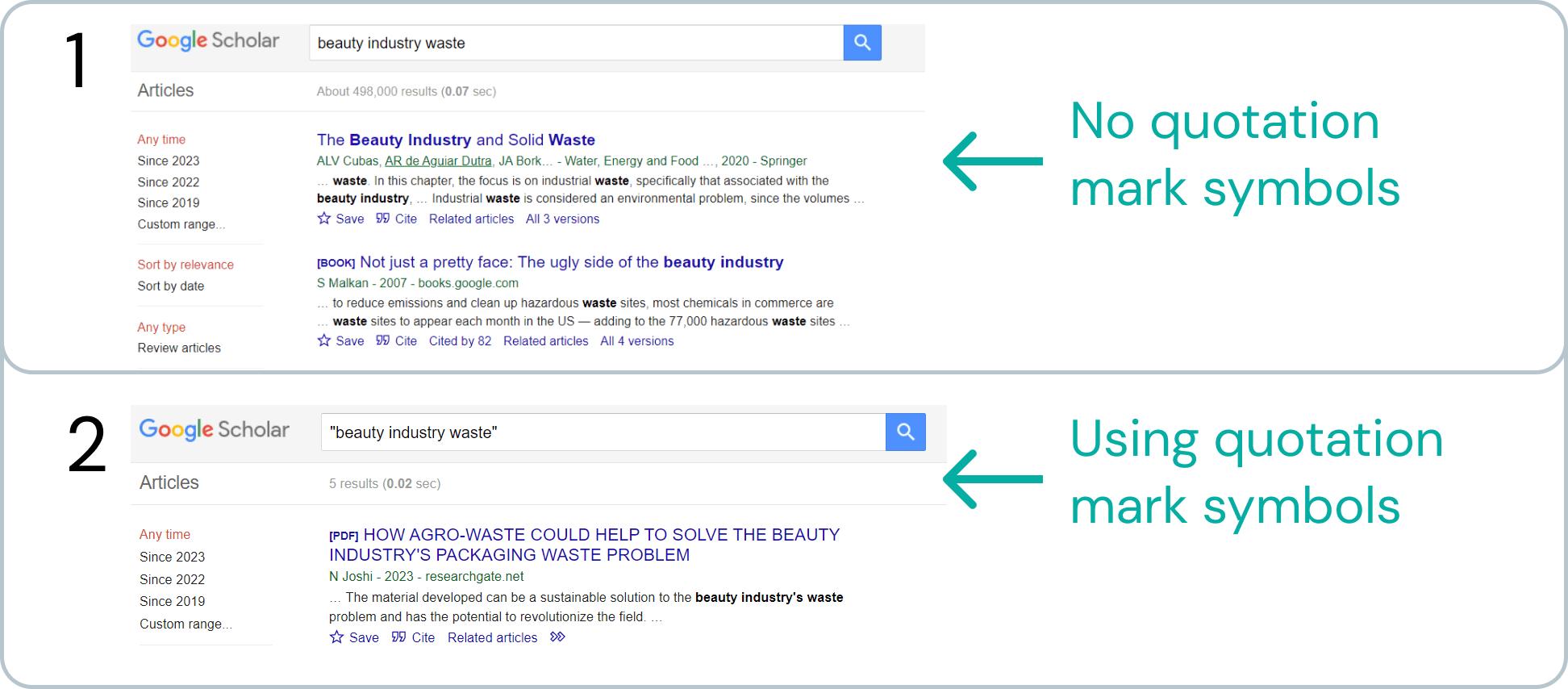Click the Cite quote icon under Beauty Industry and Solid Waste

point(383,219)
